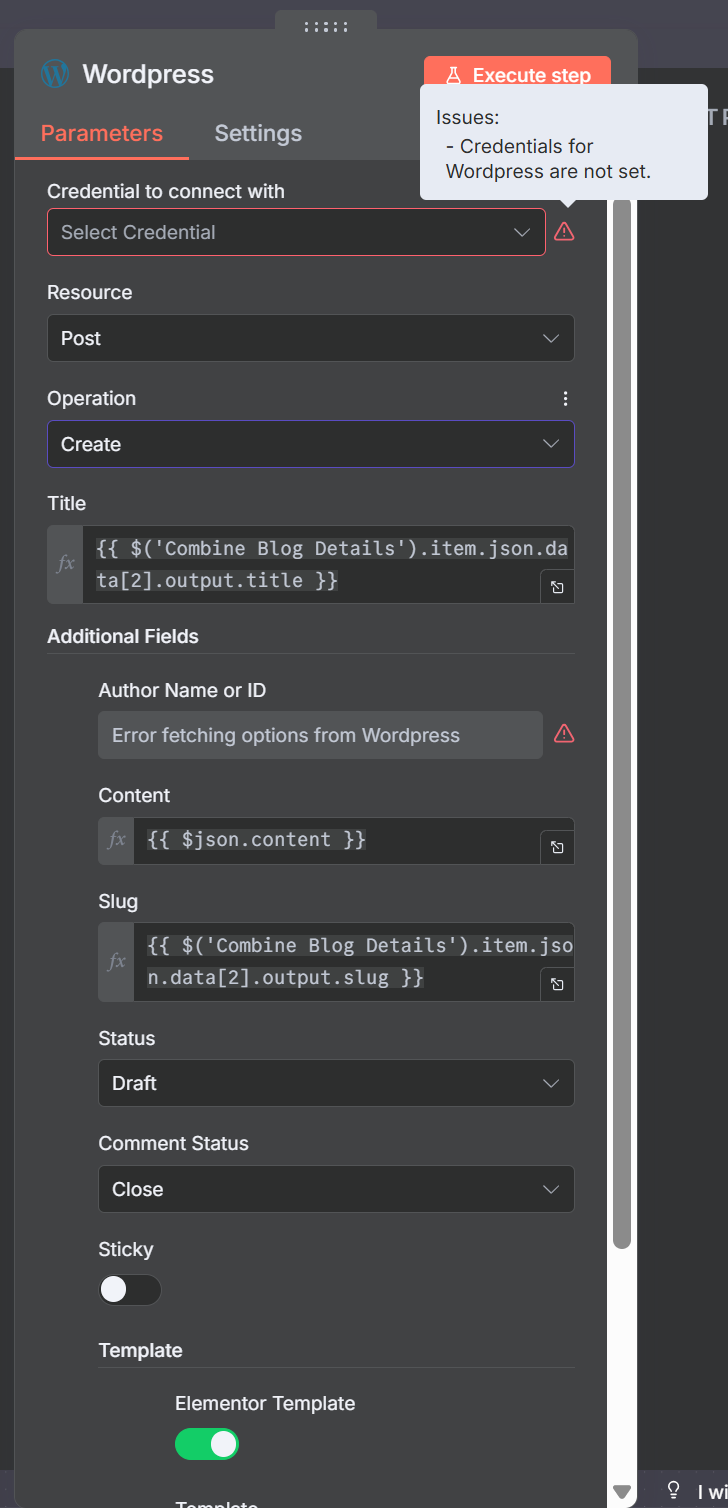Change the Status dropdown from Draft

[336, 1083]
